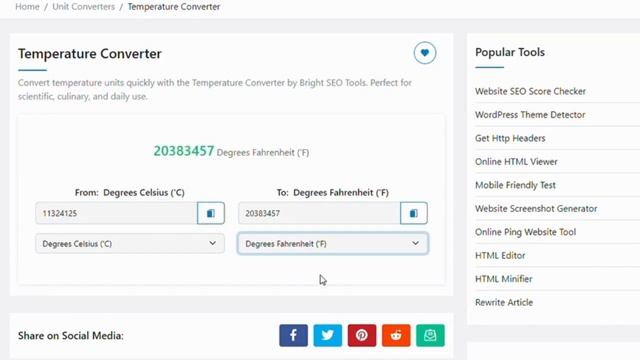Open Unit Converters breadcrumb
This screenshot has height=360, width=640.
coord(84,7)
